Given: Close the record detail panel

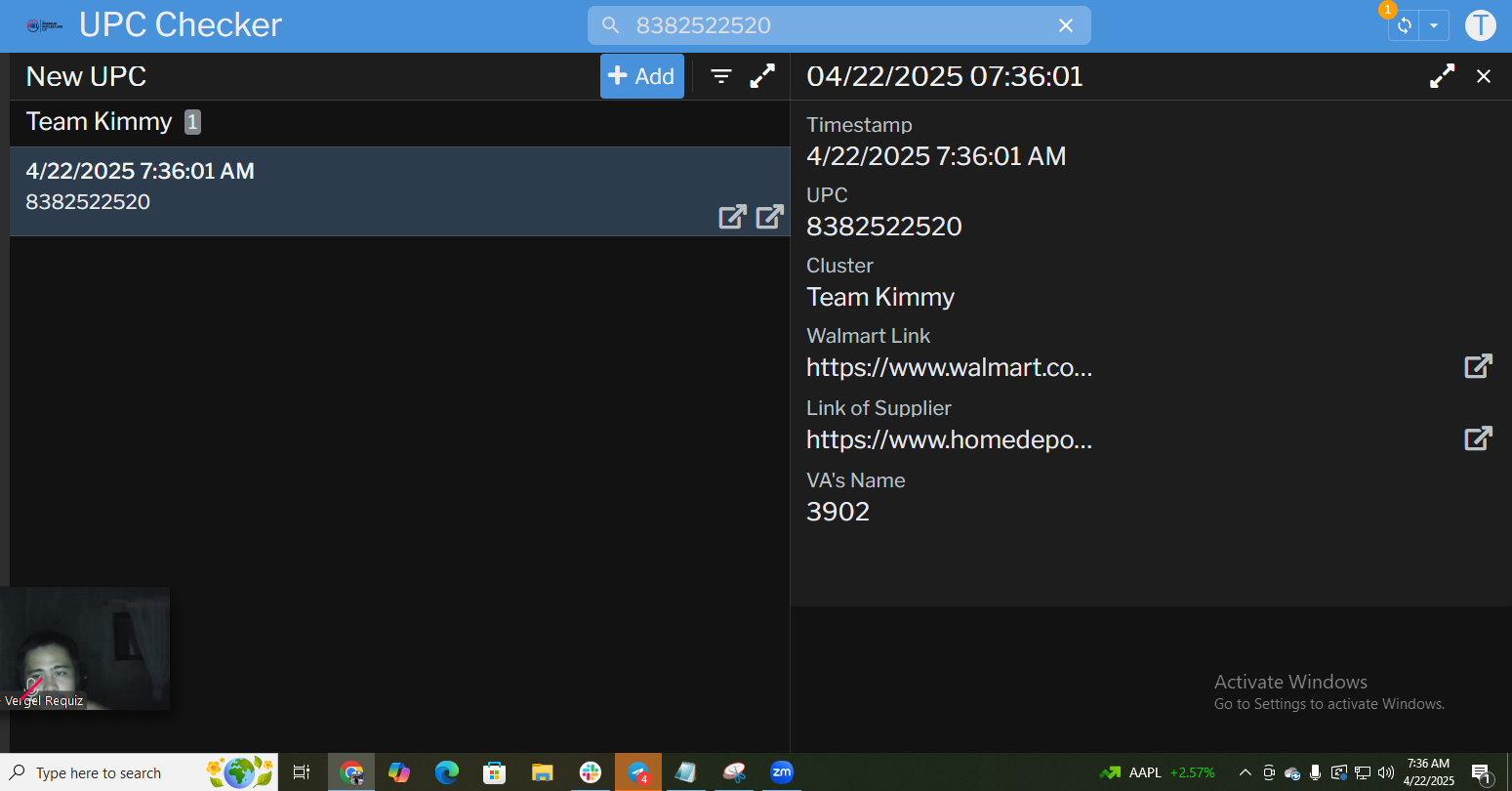Looking at the screenshot, I should click(x=1484, y=76).
